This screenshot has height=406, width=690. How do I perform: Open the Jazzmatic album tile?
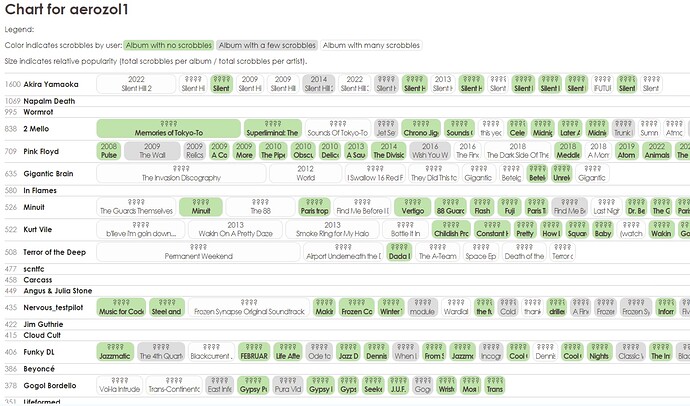coord(115,351)
